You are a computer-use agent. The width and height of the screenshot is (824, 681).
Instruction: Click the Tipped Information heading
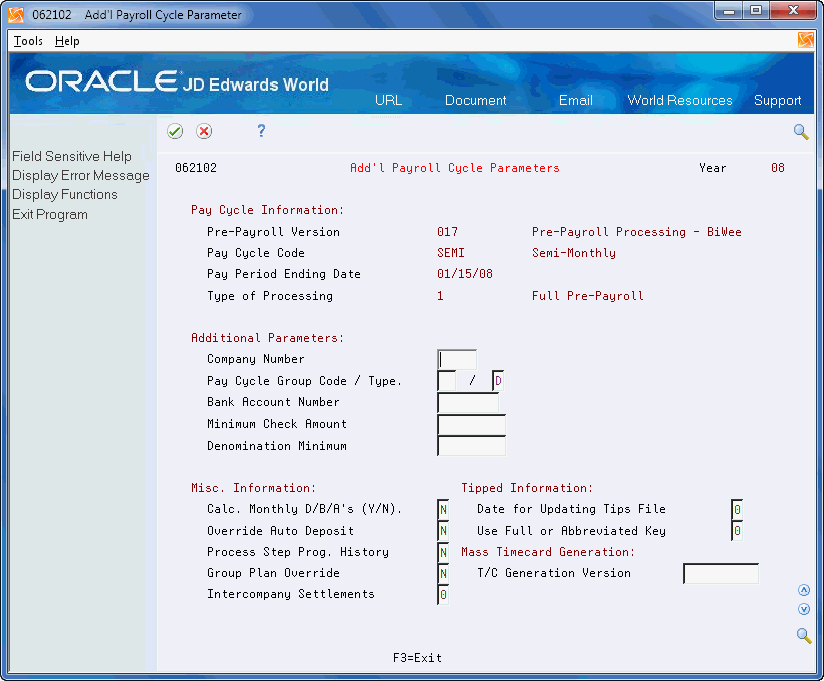click(x=527, y=488)
